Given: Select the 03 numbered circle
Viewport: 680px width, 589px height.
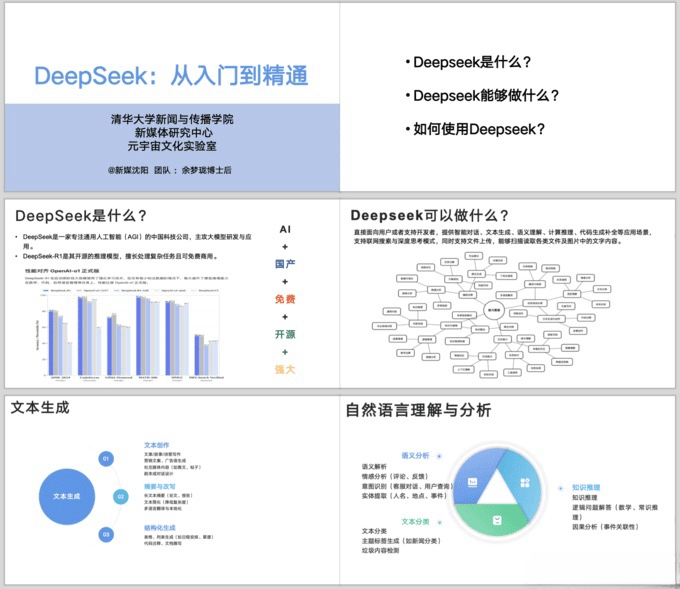Looking at the screenshot, I should click(106, 534).
